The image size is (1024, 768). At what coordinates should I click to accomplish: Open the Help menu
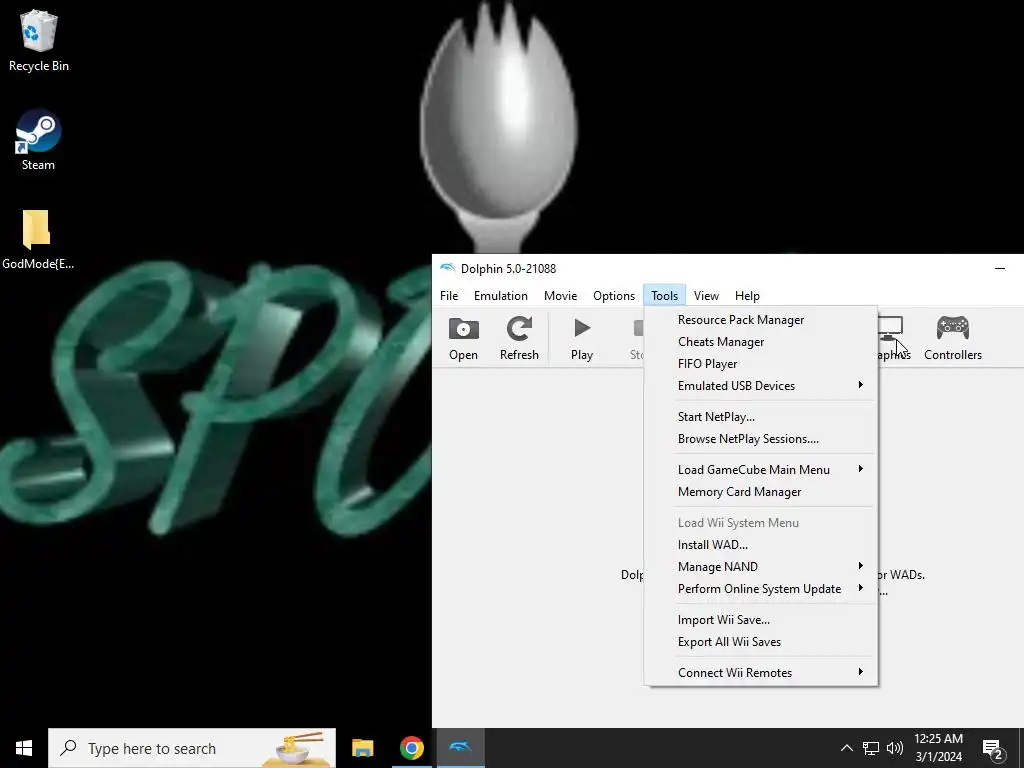coord(747,296)
